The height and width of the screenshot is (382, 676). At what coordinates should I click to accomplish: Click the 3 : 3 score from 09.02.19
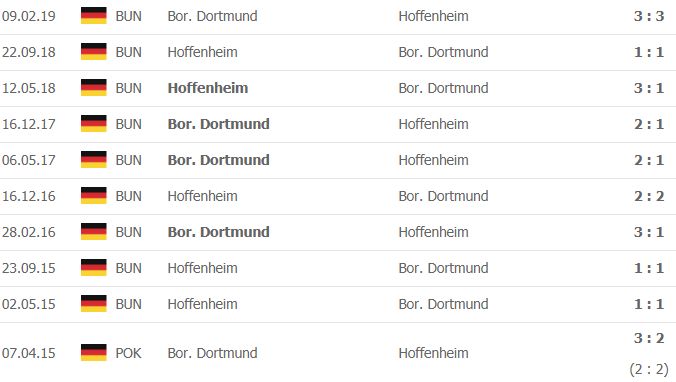click(x=649, y=16)
